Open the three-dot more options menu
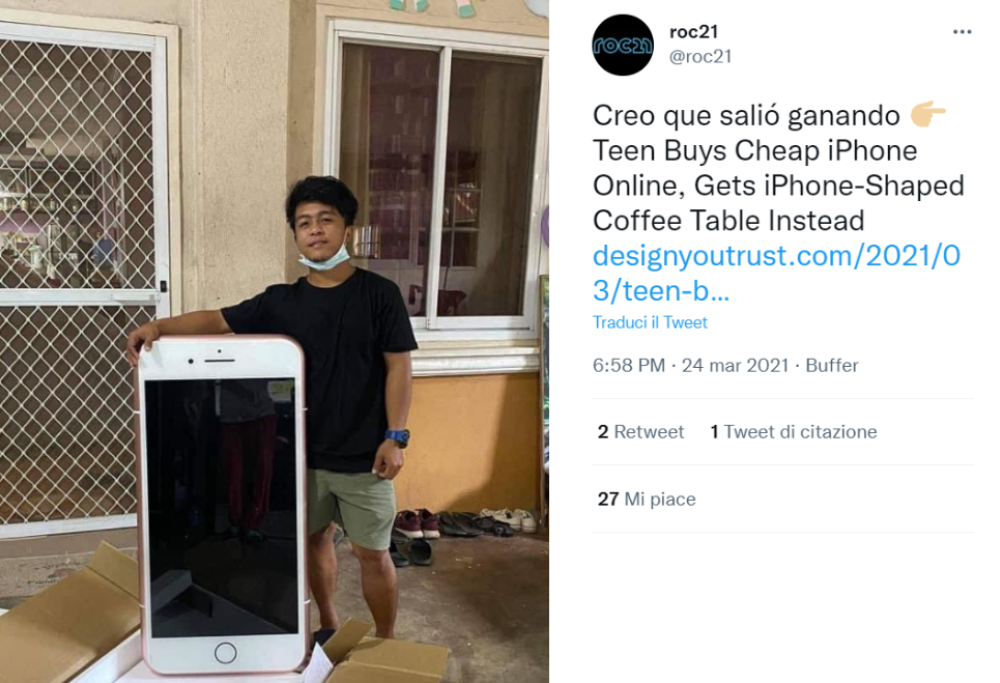The width and height of the screenshot is (1000, 683). point(962,32)
